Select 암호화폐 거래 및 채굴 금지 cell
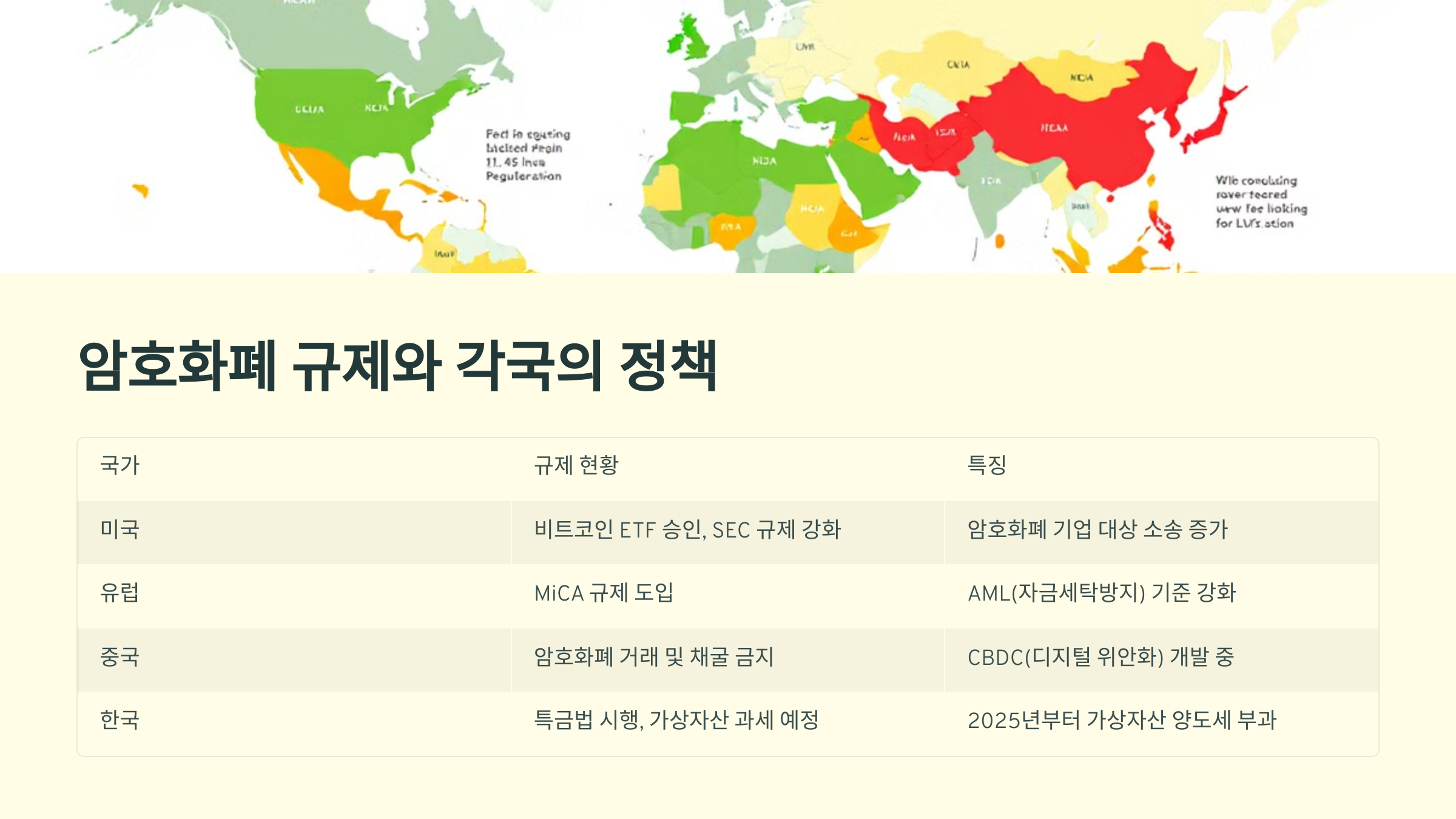 coord(653,657)
